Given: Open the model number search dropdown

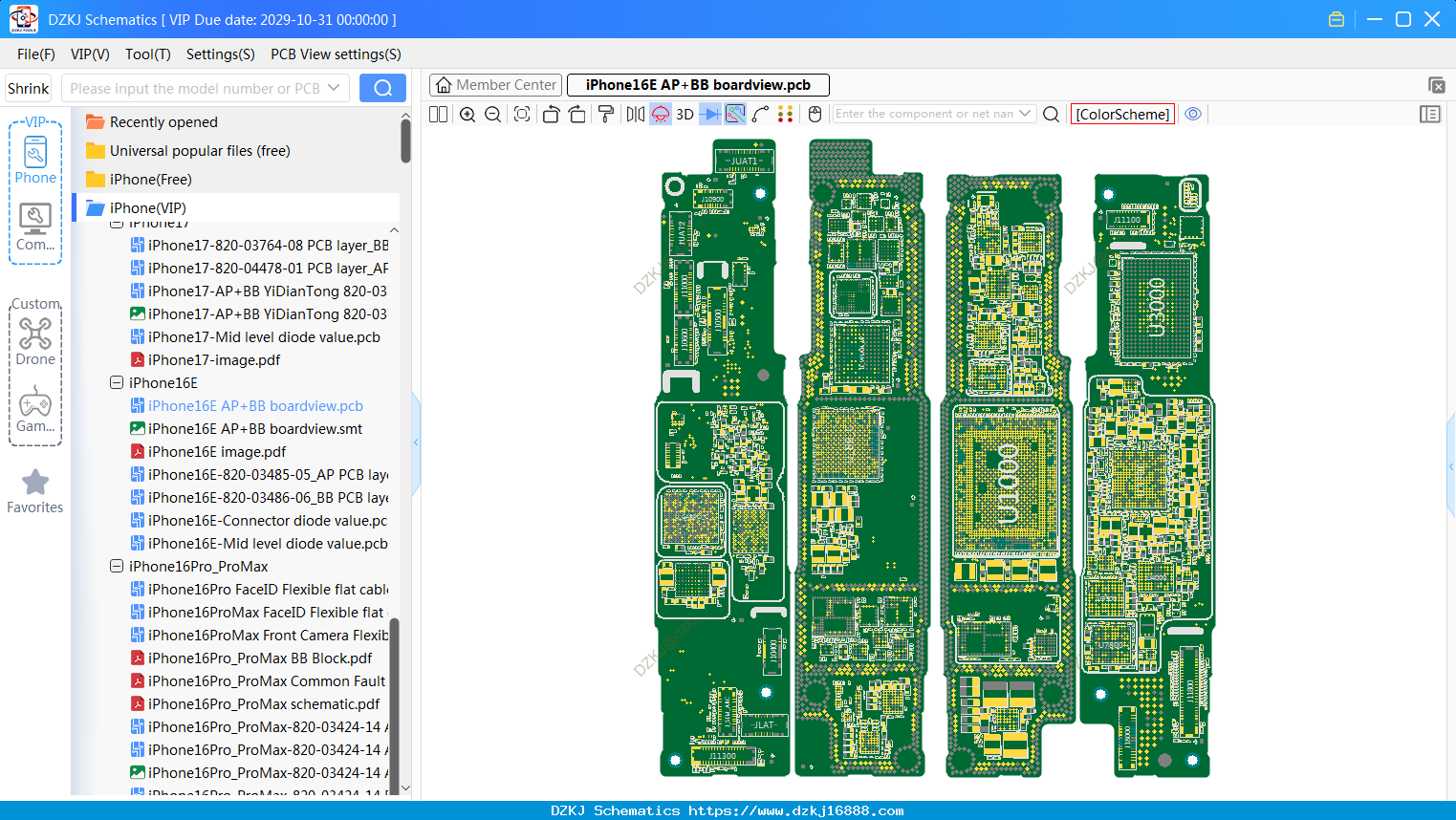Looking at the screenshot, I should 334,88.
